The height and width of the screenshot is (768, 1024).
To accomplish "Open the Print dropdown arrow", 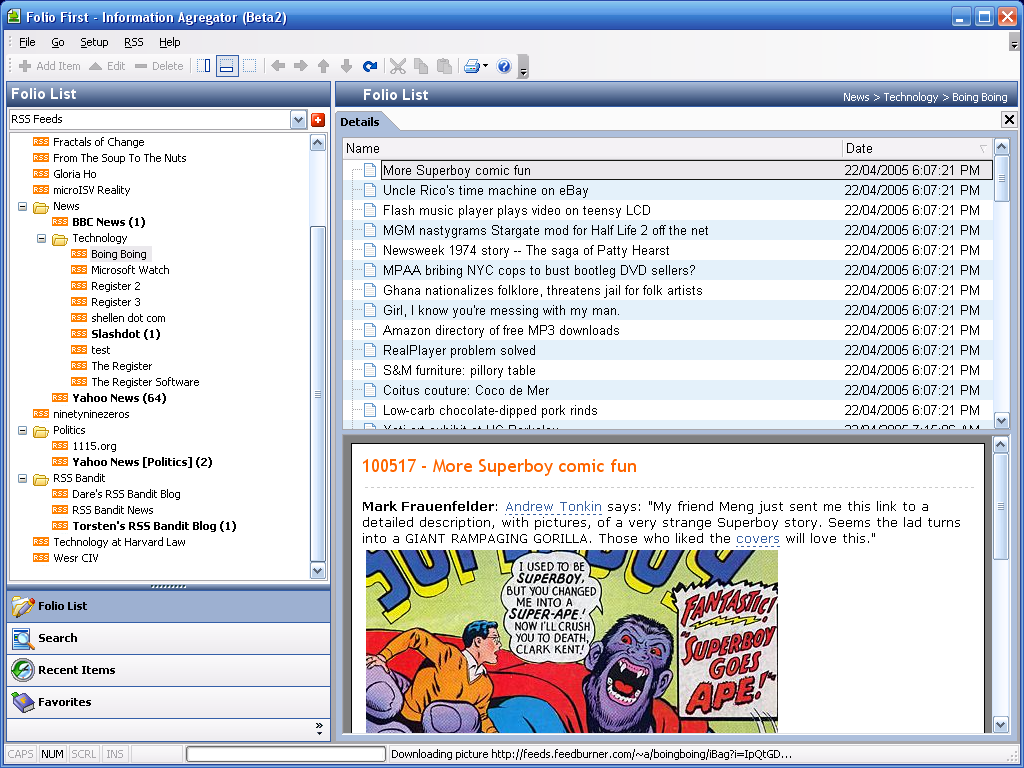I will coord(485,66).
